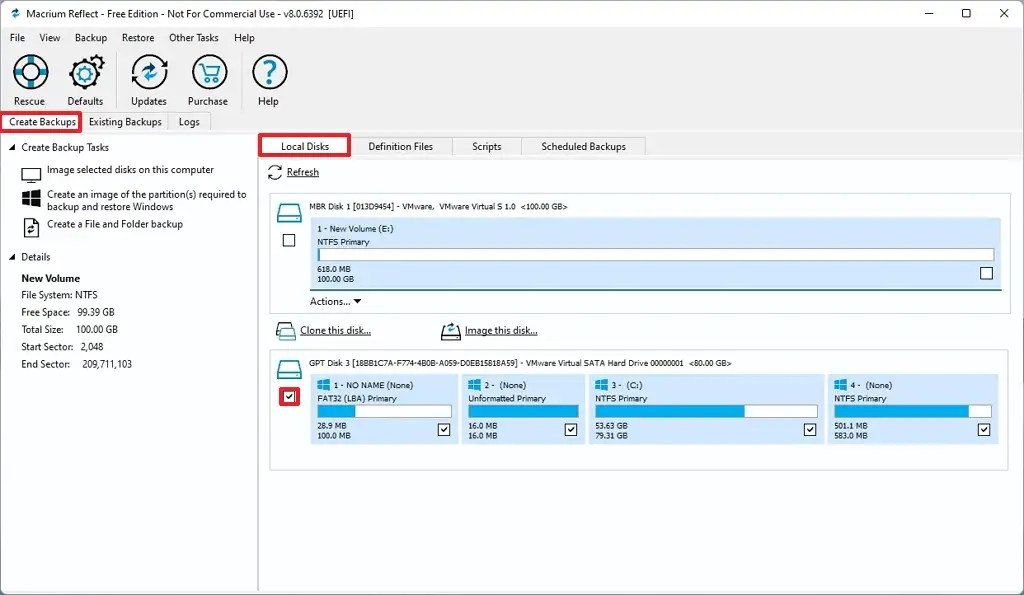Enable the checkbox on the C: partition
Viewport: 1024px width, 595px height.
pyautogui.click(x=809, y=429)
